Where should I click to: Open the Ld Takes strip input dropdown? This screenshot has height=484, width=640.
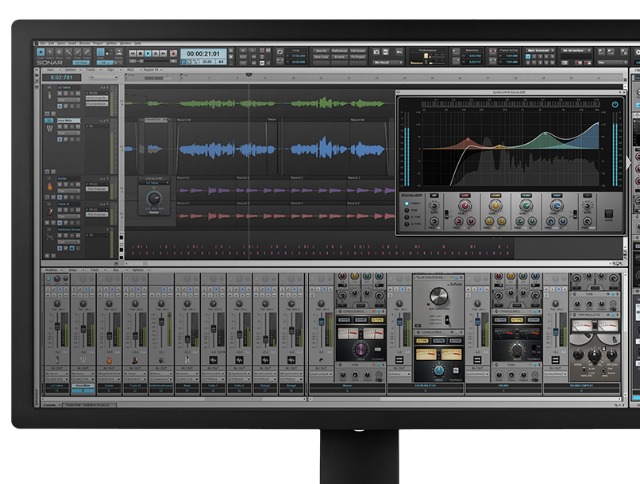[x=58, y=373]
